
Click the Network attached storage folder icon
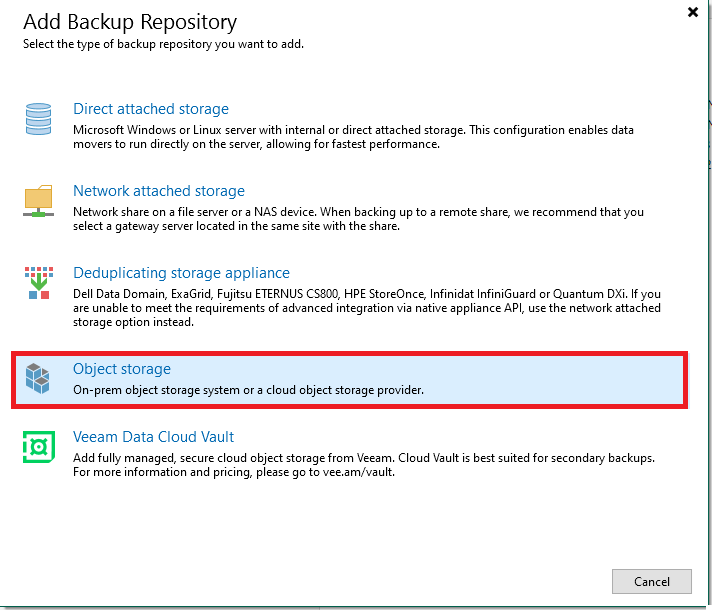pos(39,201)
